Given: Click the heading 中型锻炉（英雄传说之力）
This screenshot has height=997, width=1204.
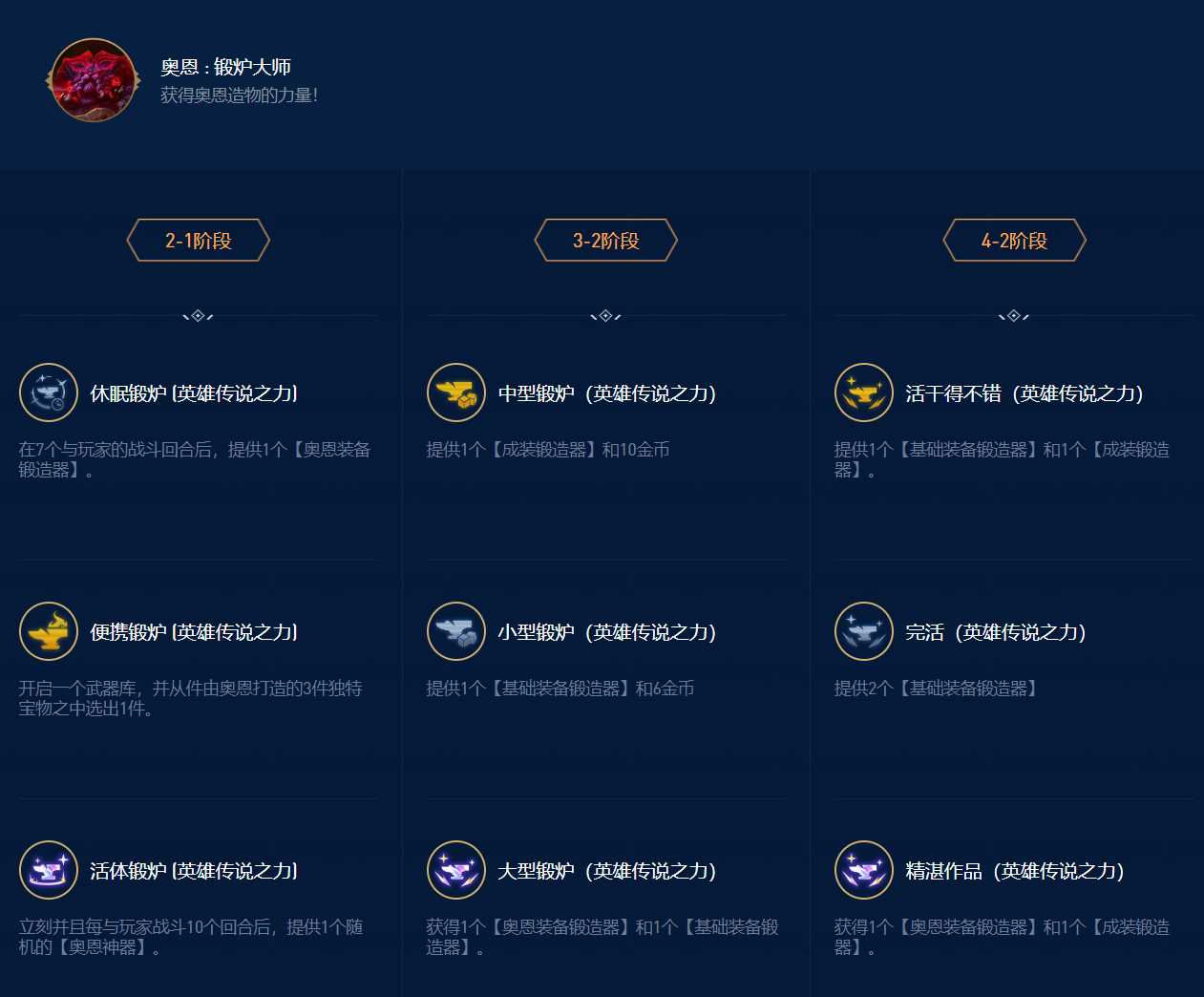Looking at the screenshot, I should pyautogui.click(x=607, y=393).
